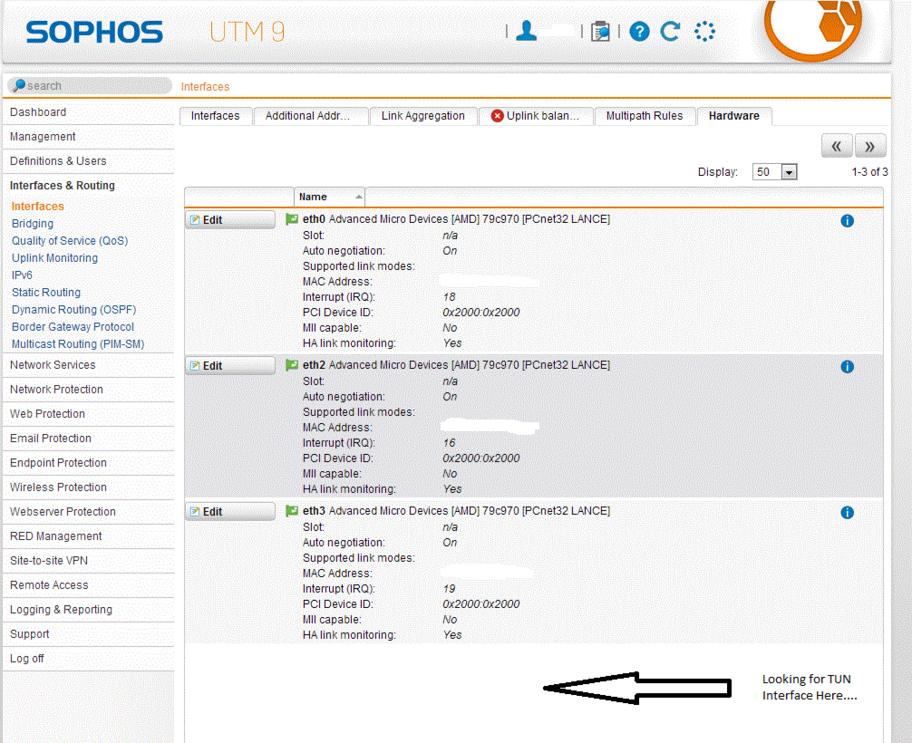
Task: Click the red error icon on Uplink tab
Action: coord(497,116)
